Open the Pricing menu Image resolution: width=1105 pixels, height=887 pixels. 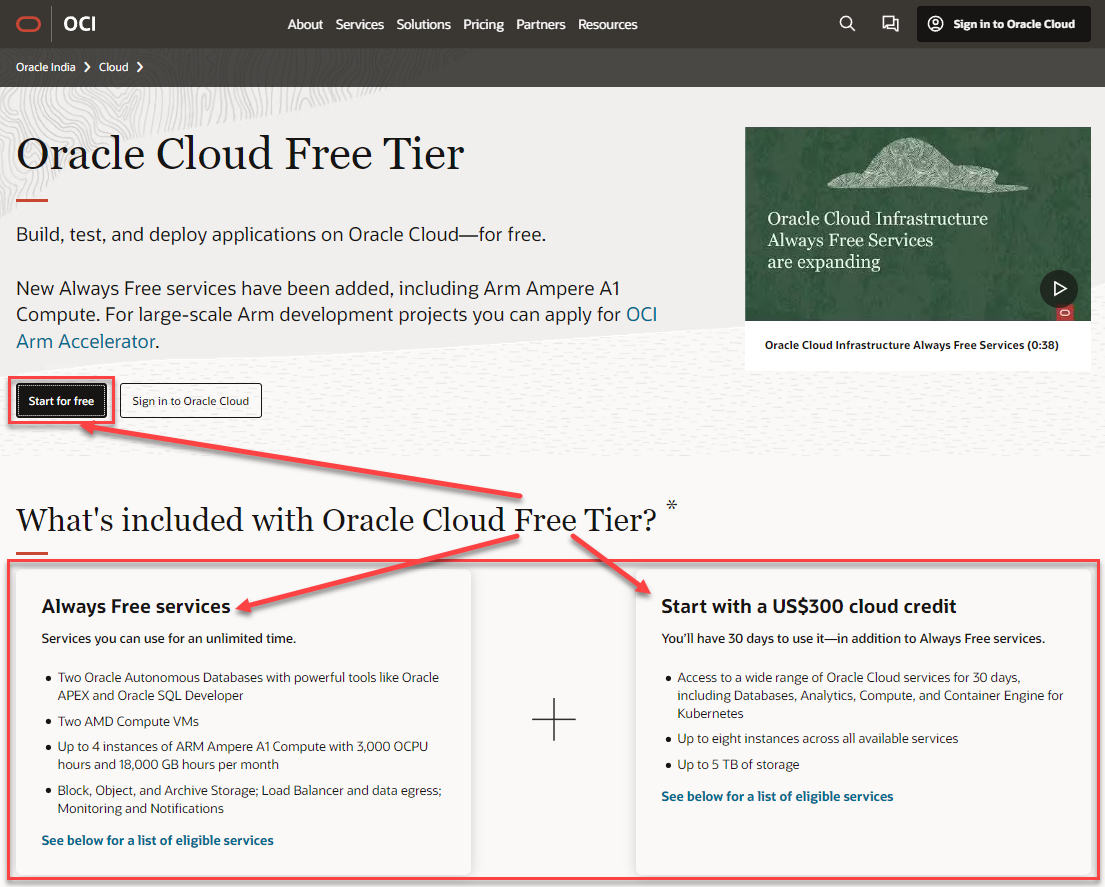[483, 25]
